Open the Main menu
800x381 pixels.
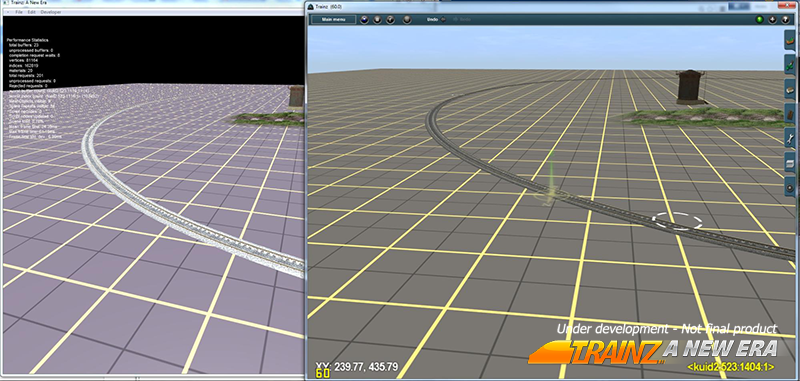point(334,19)
